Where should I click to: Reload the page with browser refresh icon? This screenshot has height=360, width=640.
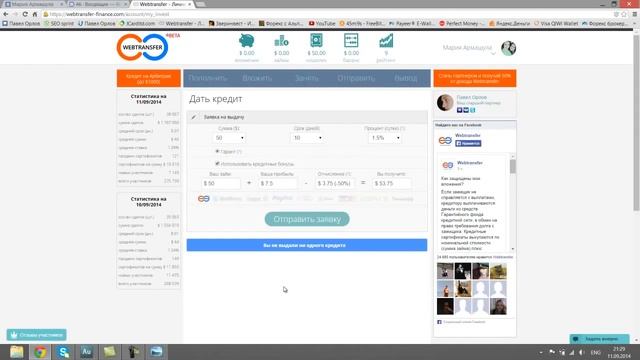point(25,14)
